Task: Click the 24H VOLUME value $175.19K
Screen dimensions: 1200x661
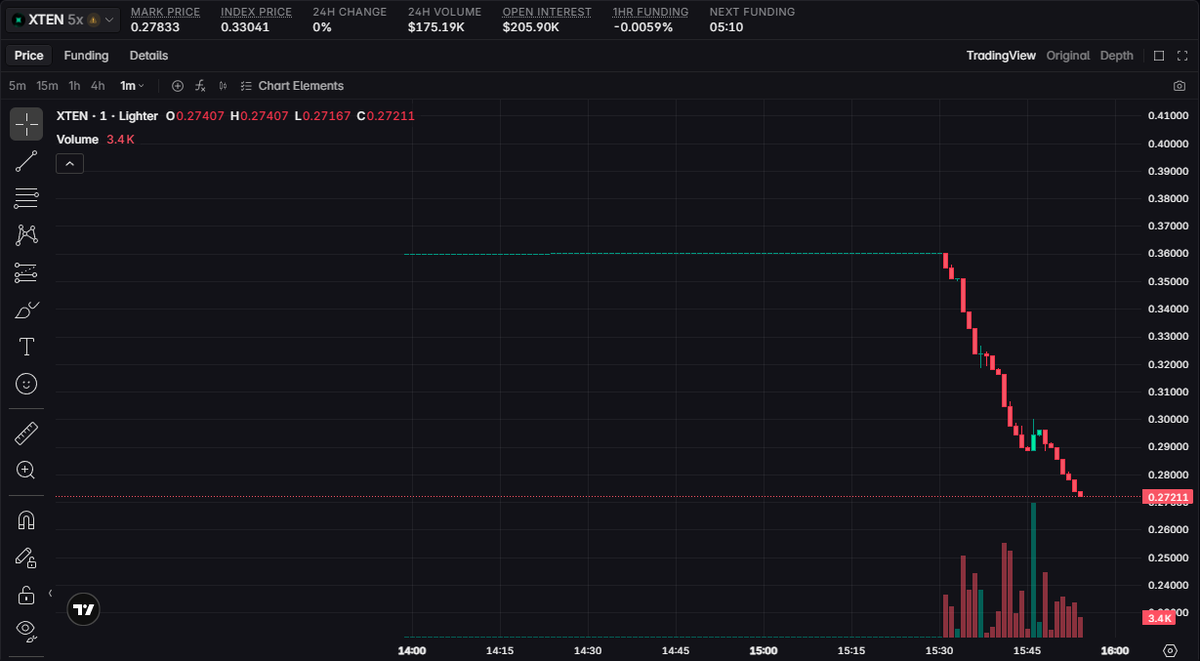Action: click(436, 27)
